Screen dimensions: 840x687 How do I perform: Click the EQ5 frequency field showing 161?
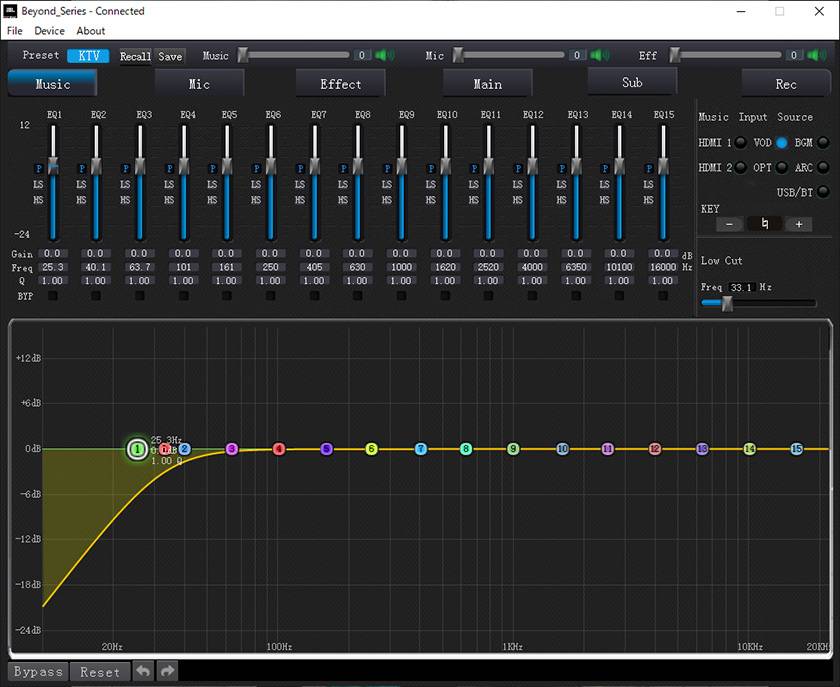tap(226, 268)
